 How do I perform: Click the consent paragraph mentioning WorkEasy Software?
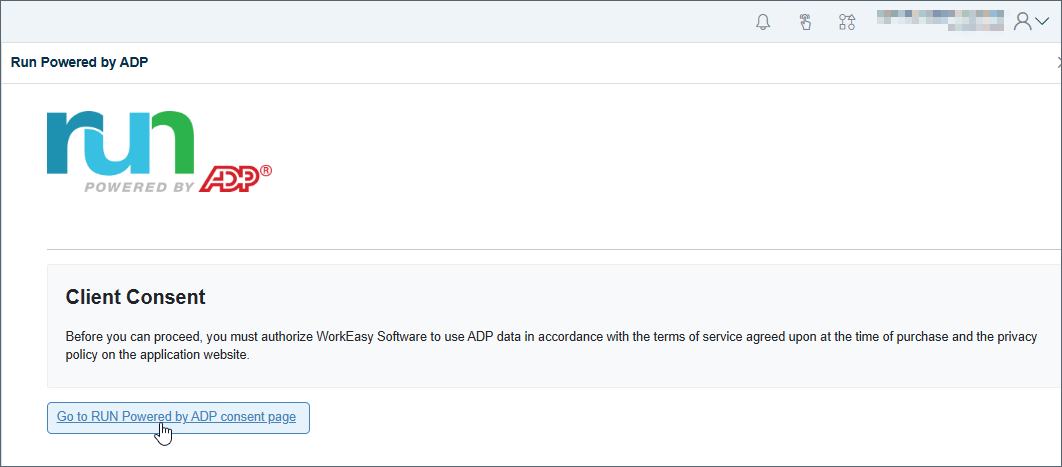[551, 346]
